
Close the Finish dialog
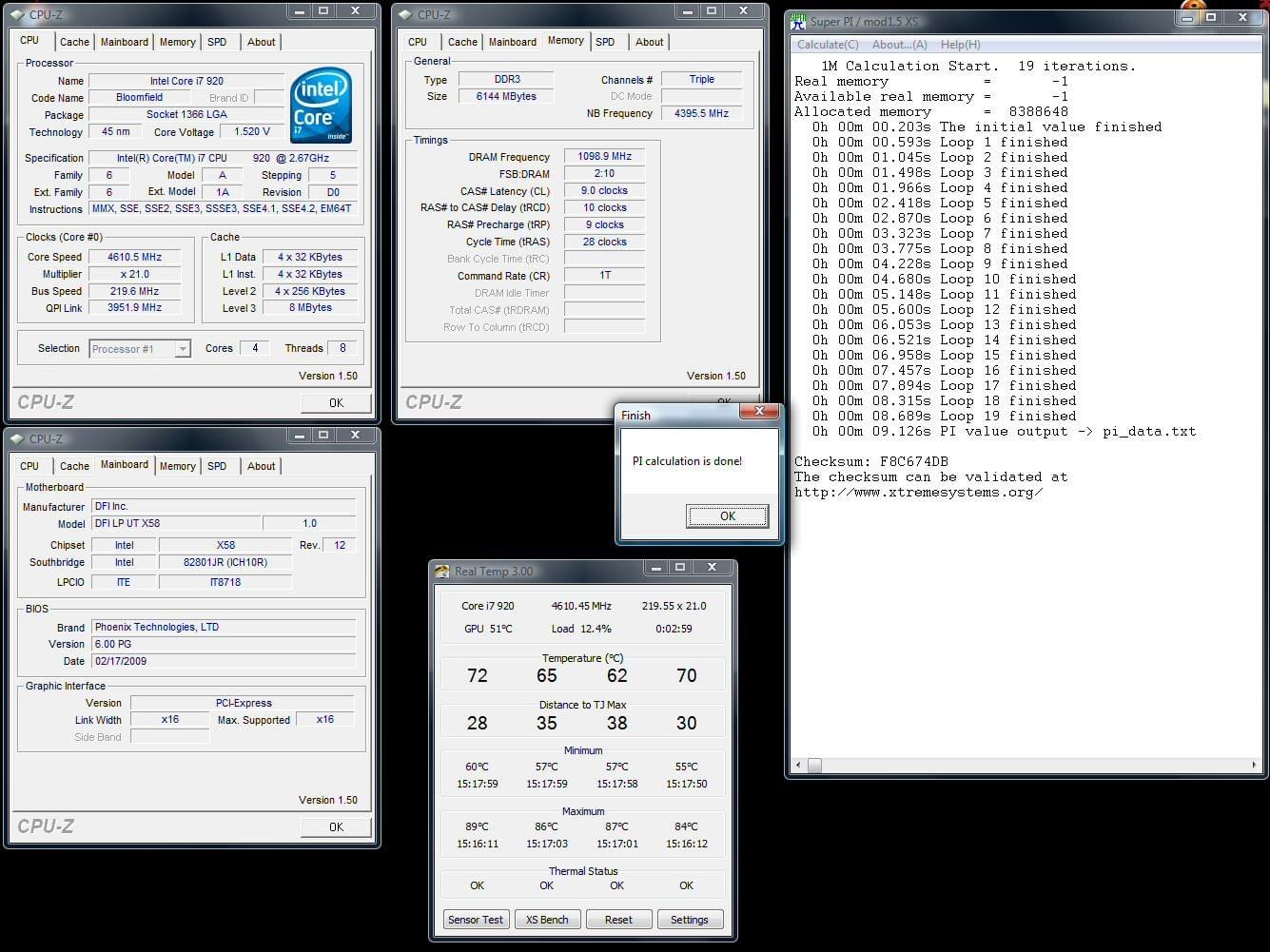[760, 412]
